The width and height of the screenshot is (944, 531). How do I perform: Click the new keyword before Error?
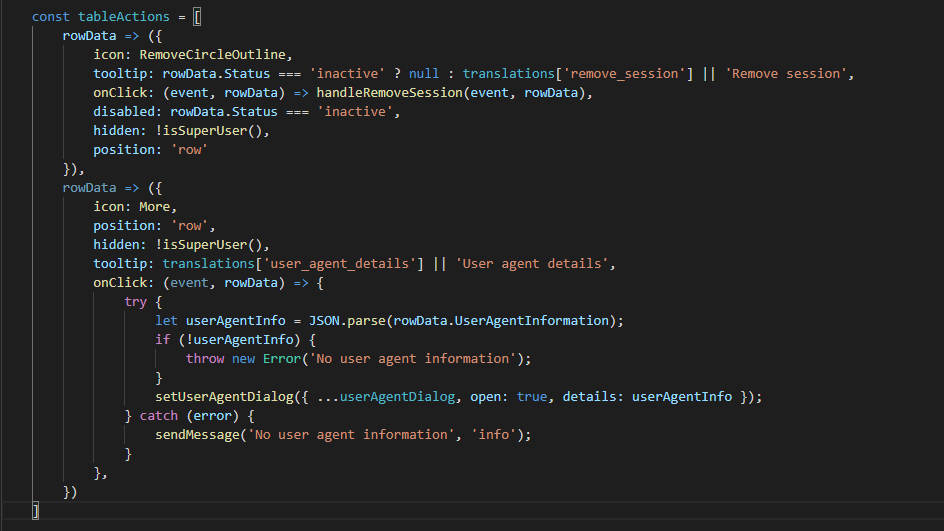tap(243, 359)
